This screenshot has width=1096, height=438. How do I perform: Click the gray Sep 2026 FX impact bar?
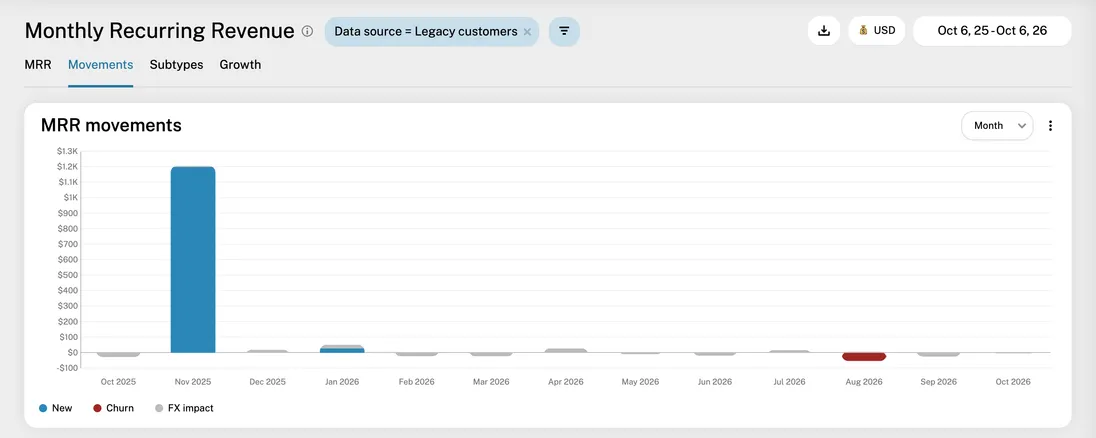(938, 354)
